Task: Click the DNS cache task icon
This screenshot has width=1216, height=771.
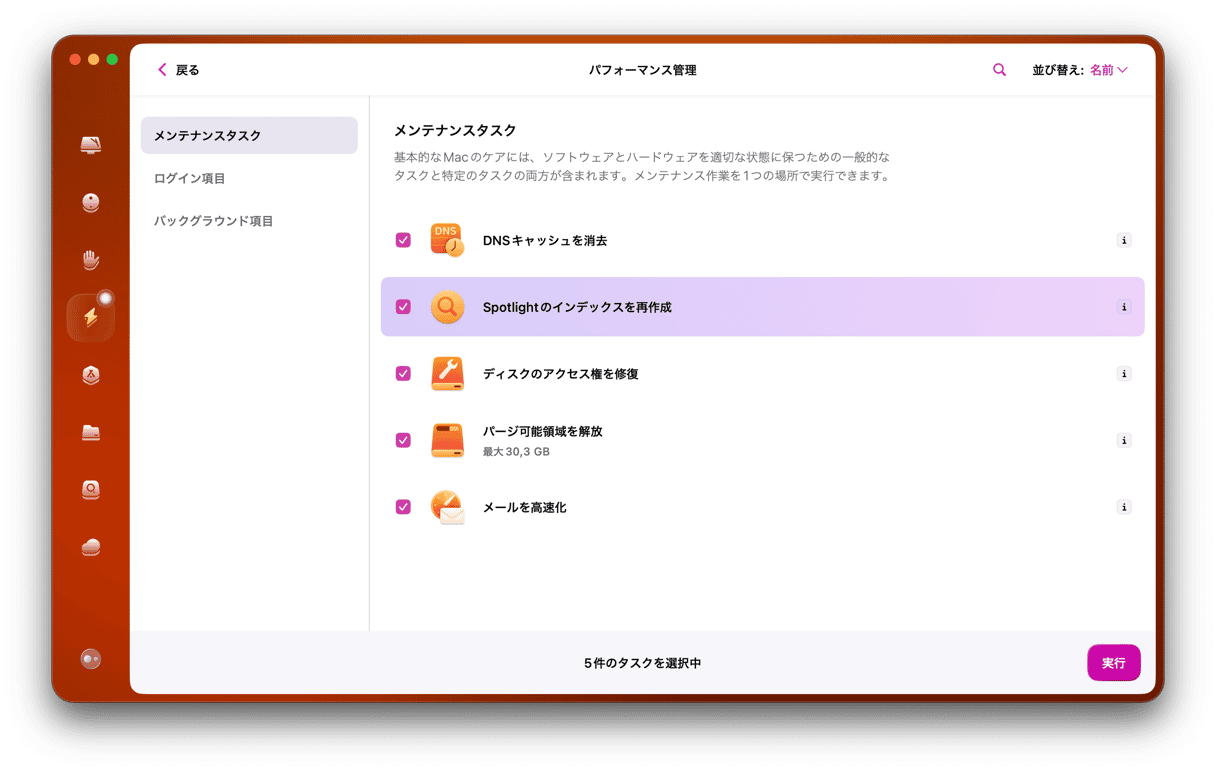Action: (x=447, y=240)
